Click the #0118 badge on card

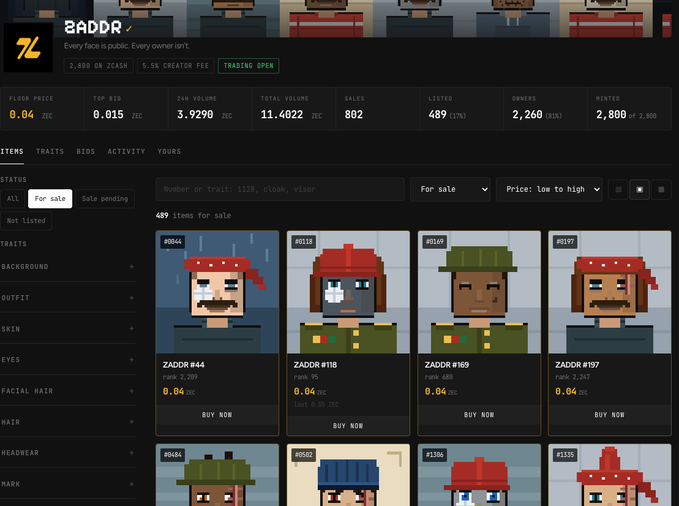click(304, 241)
